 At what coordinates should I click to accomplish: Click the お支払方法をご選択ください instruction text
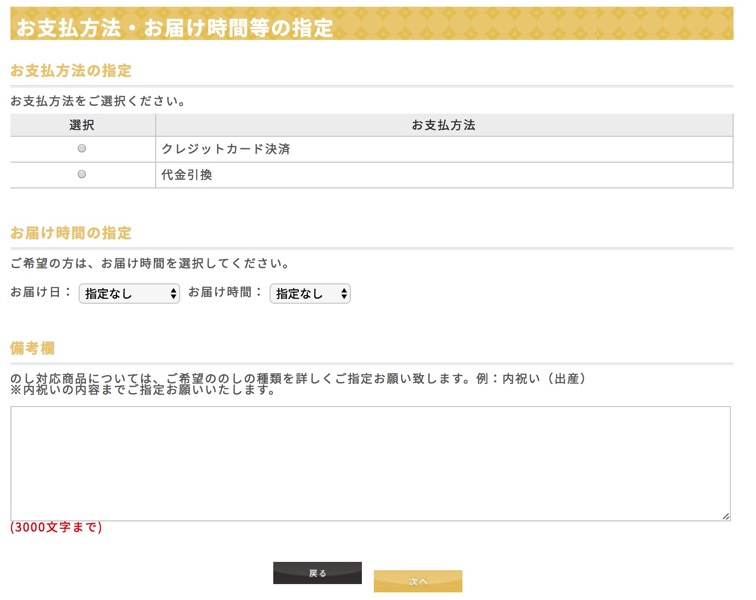click(97, 101)
